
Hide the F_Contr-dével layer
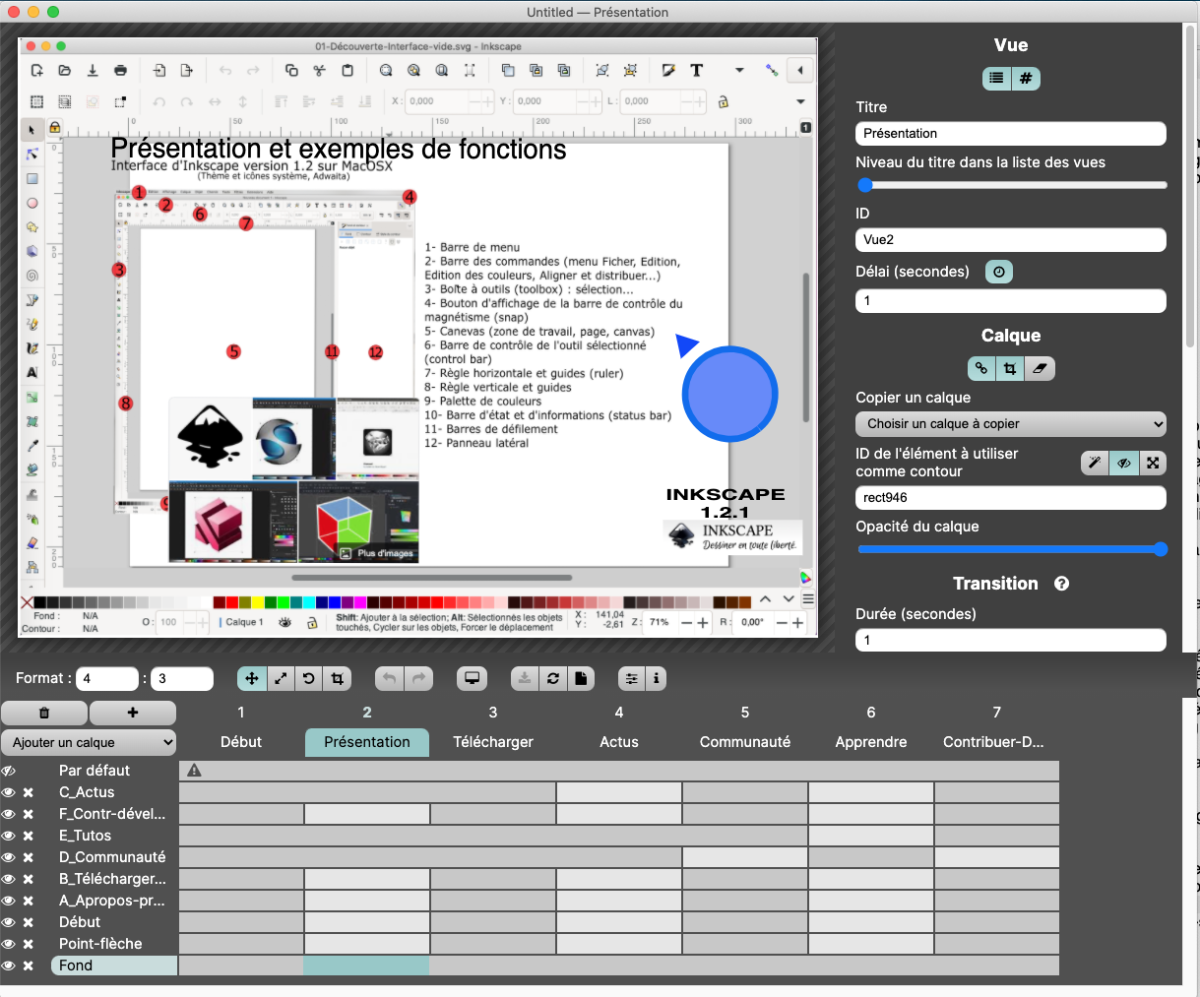[9, 814]
